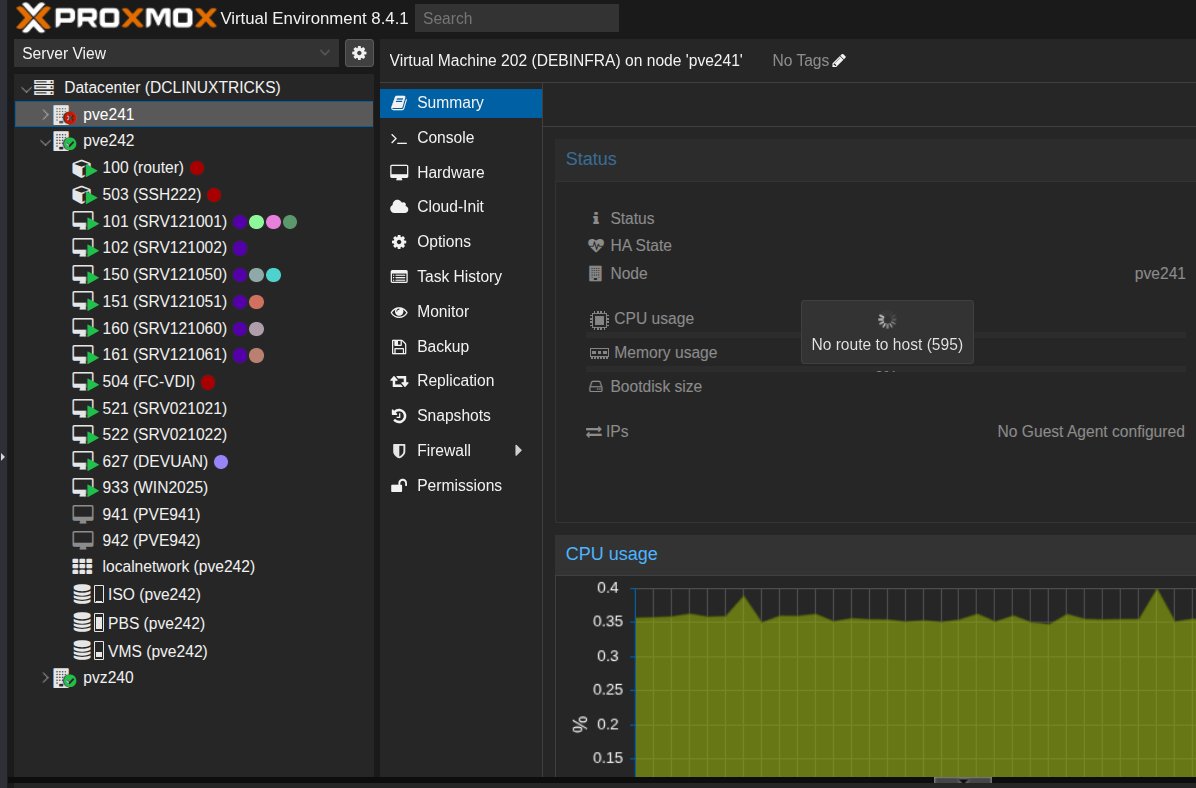Expand the pve241 node
Image resolution: width=1196 pixels, height=788 pixels.
click(x=45, y=114)
